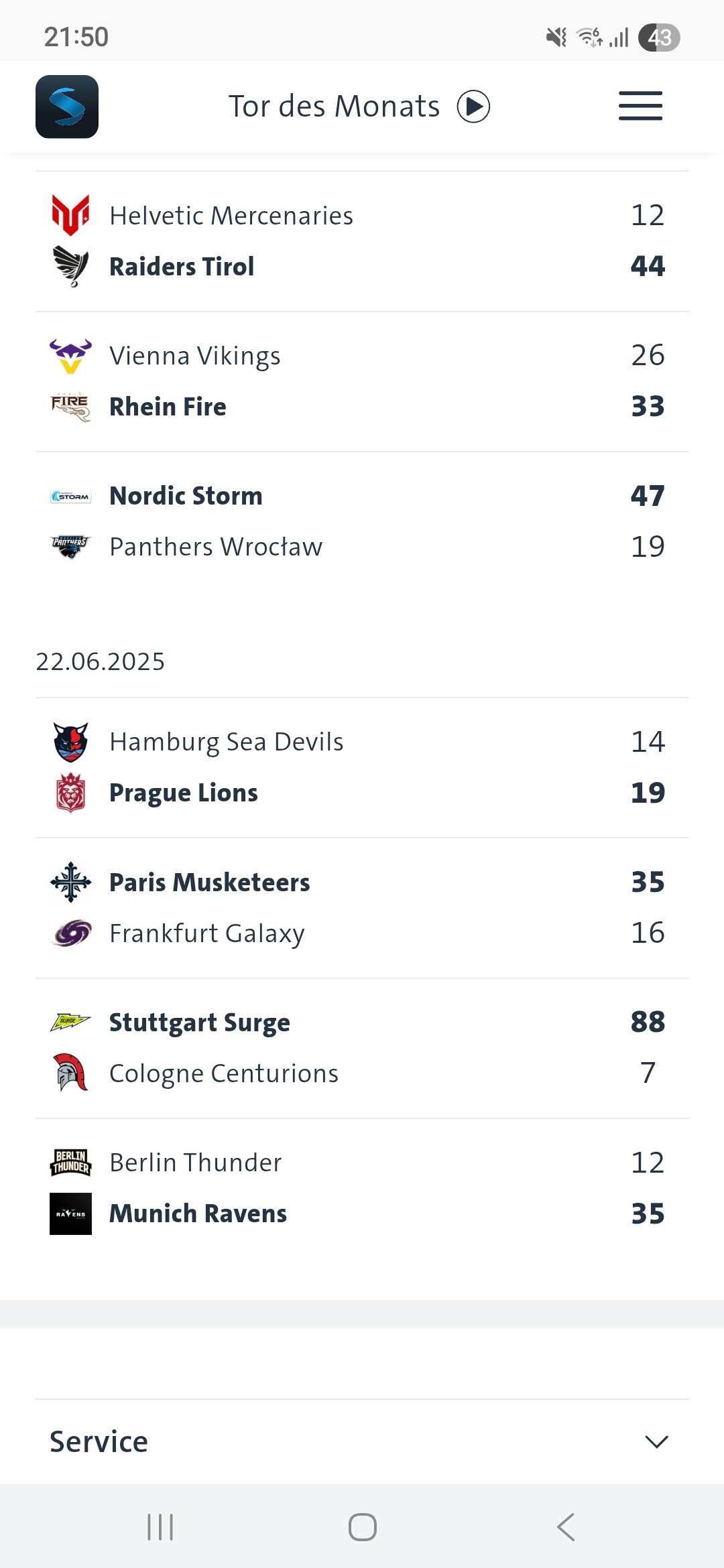
Task: Tap the Sportschau app logo
Action: click(x=67, y=107)
